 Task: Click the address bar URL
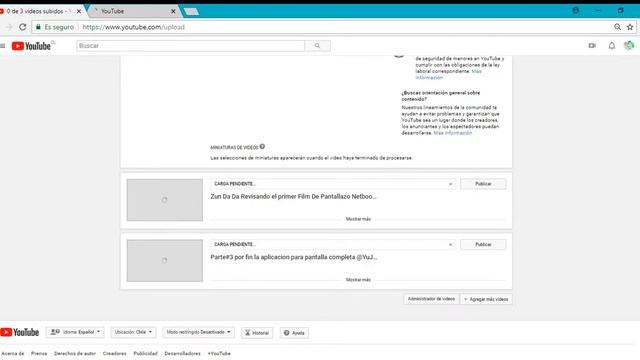tap(133, 27)
